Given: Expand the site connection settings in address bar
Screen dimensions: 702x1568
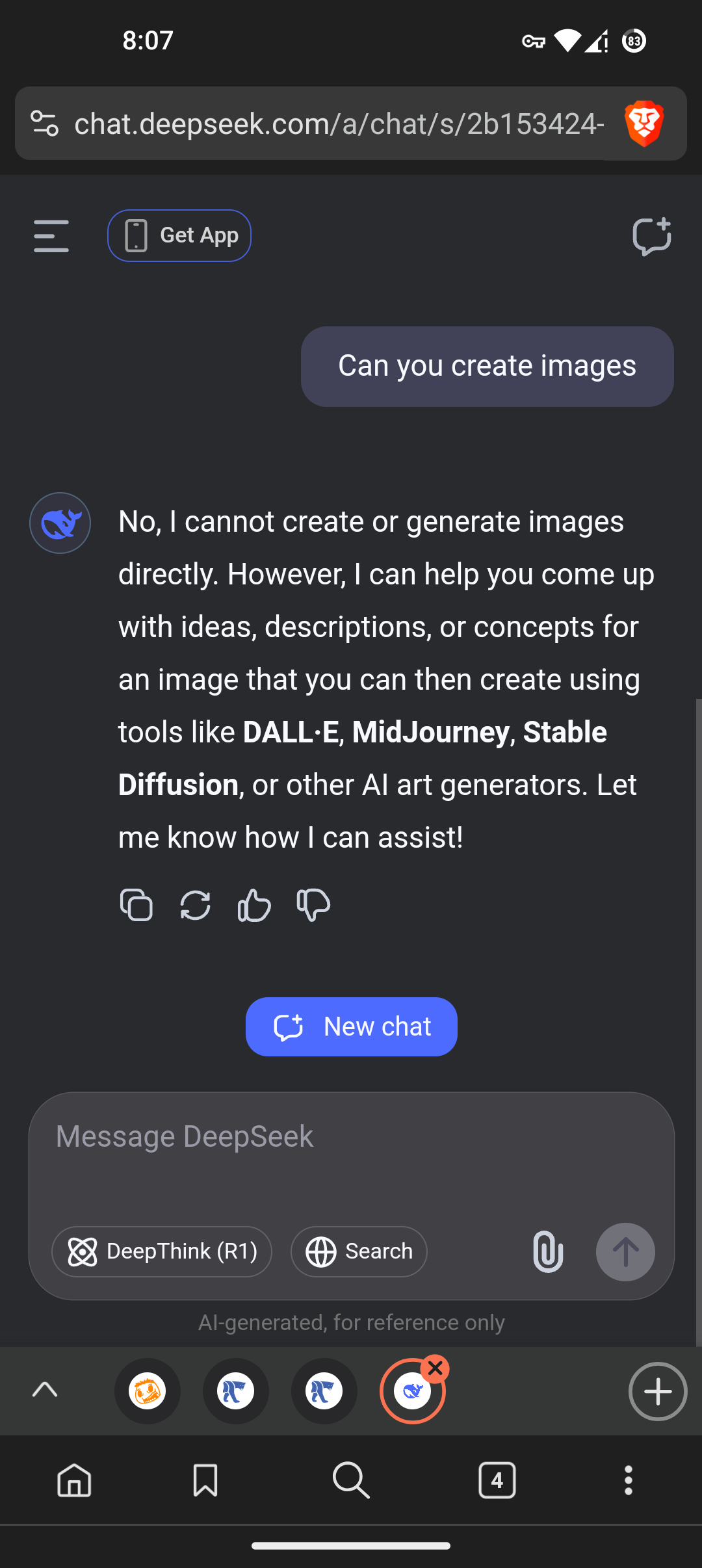Looking at the screenshot, I should pyautogui.click(x=44, y=124).
